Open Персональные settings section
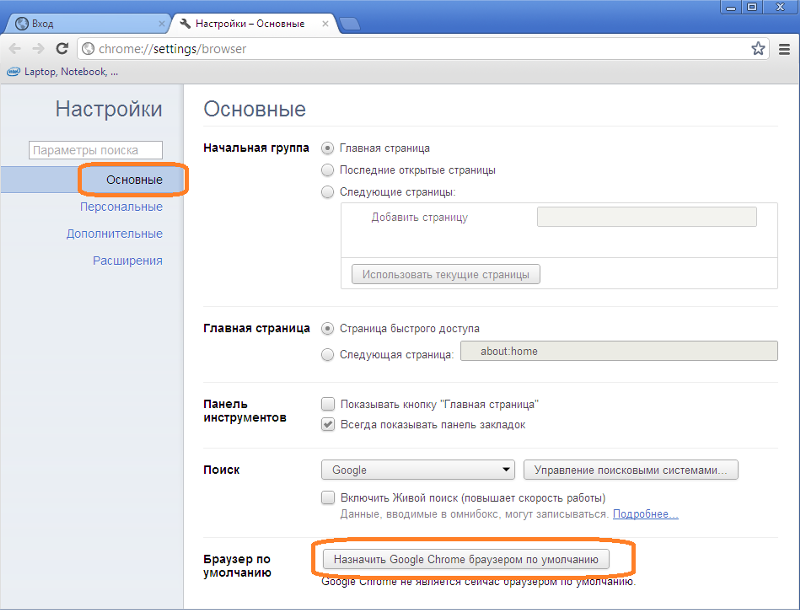 pyautogui.click(x=121, y=207)
